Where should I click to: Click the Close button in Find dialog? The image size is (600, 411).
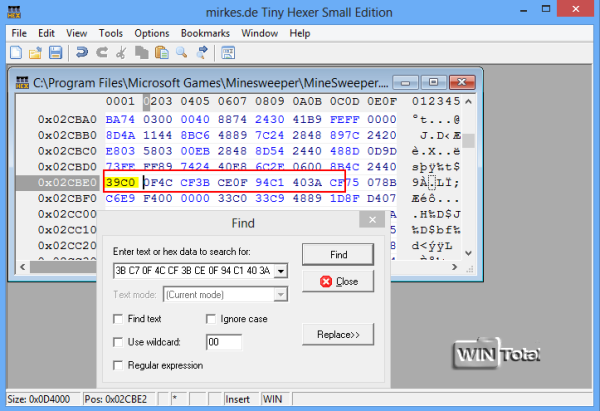[338, 281]
